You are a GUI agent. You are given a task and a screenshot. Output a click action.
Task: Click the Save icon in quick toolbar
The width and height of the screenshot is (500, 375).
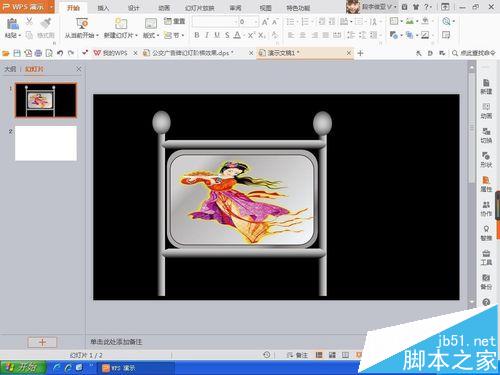[x=17, y=53]
